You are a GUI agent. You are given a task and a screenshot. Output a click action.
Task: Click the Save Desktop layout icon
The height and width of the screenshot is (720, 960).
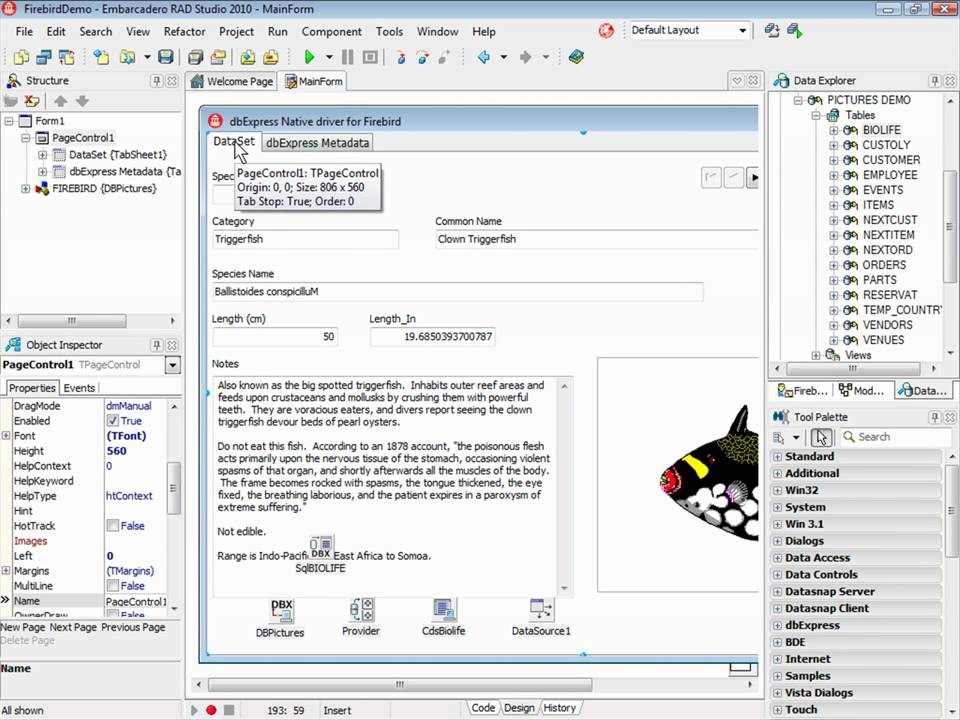pos(772,31)
